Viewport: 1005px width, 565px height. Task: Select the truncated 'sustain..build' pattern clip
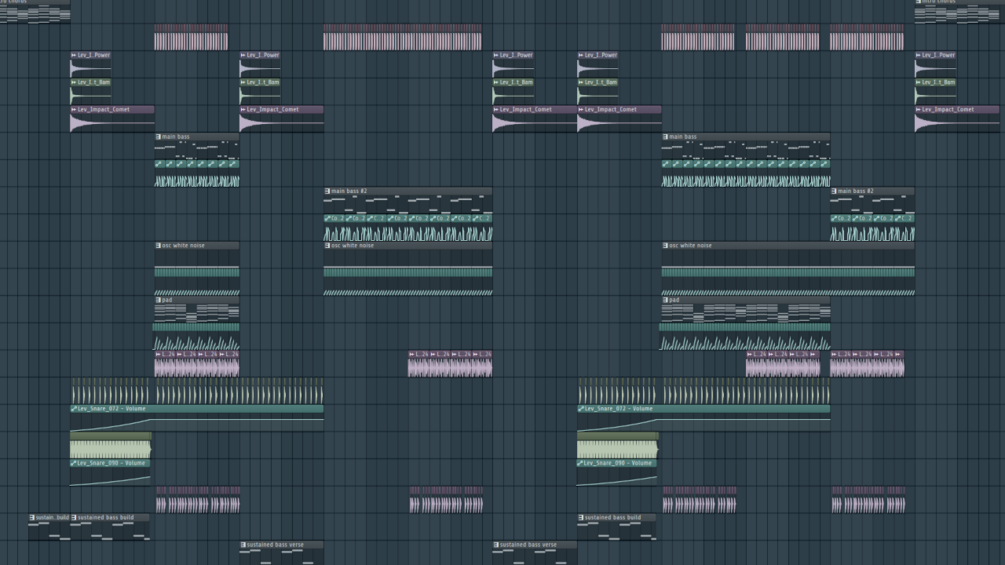click(49, 527)
